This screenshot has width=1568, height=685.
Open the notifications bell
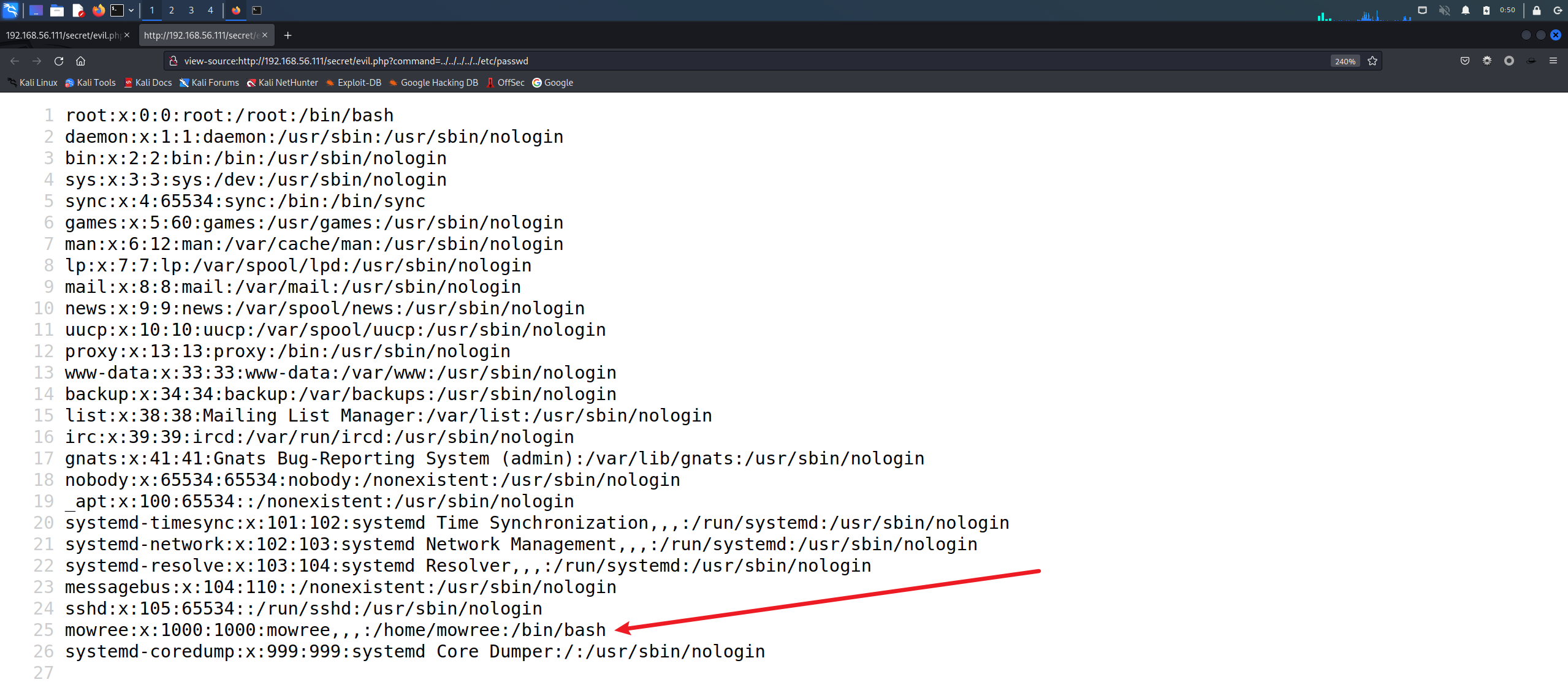pos(1466,10)
